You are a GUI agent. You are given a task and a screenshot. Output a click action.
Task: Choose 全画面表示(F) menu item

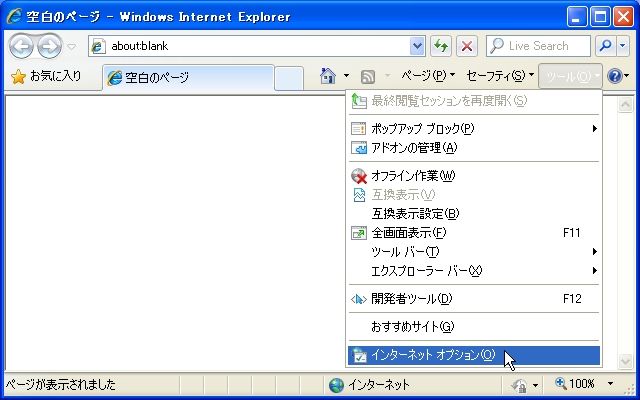[474, 233]
